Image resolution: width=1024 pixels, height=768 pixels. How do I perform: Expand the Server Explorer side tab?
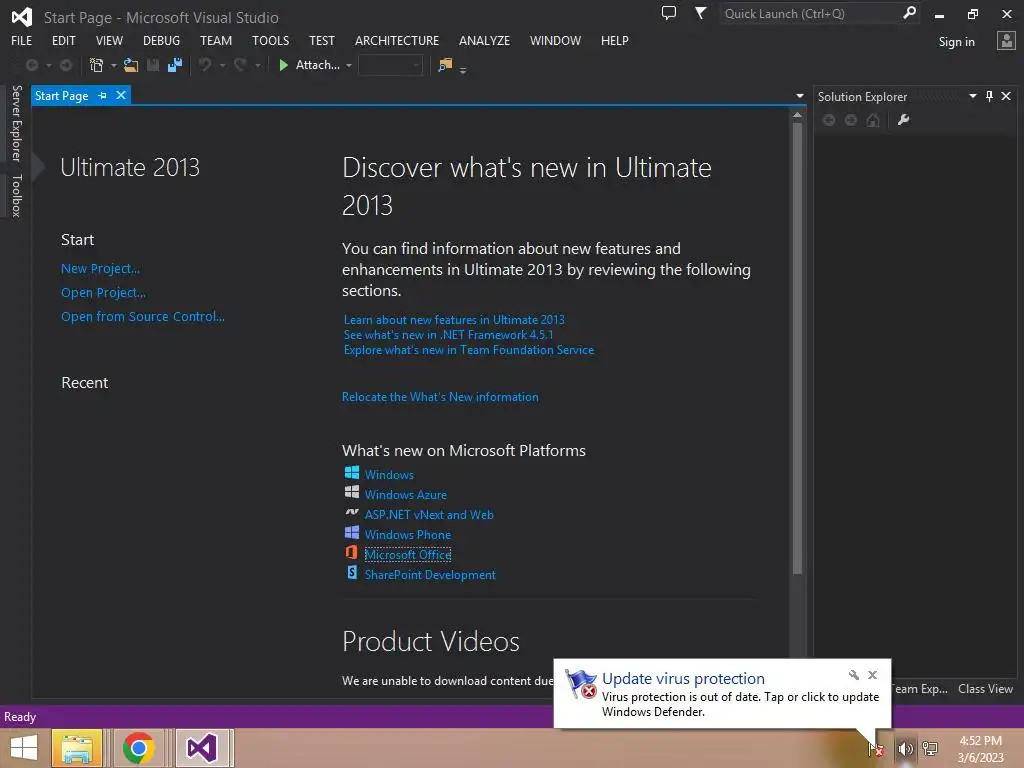click(x=16, y=123)
